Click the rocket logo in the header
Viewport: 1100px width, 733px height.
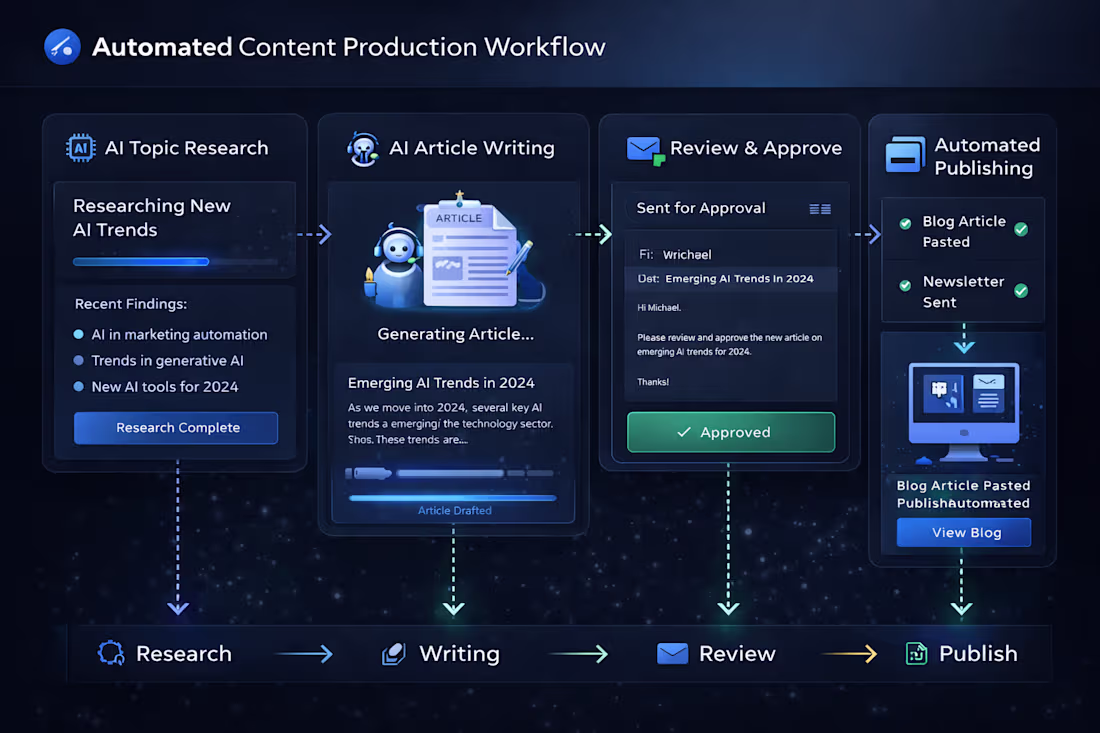pyautogui.click(x=62, y=46)
